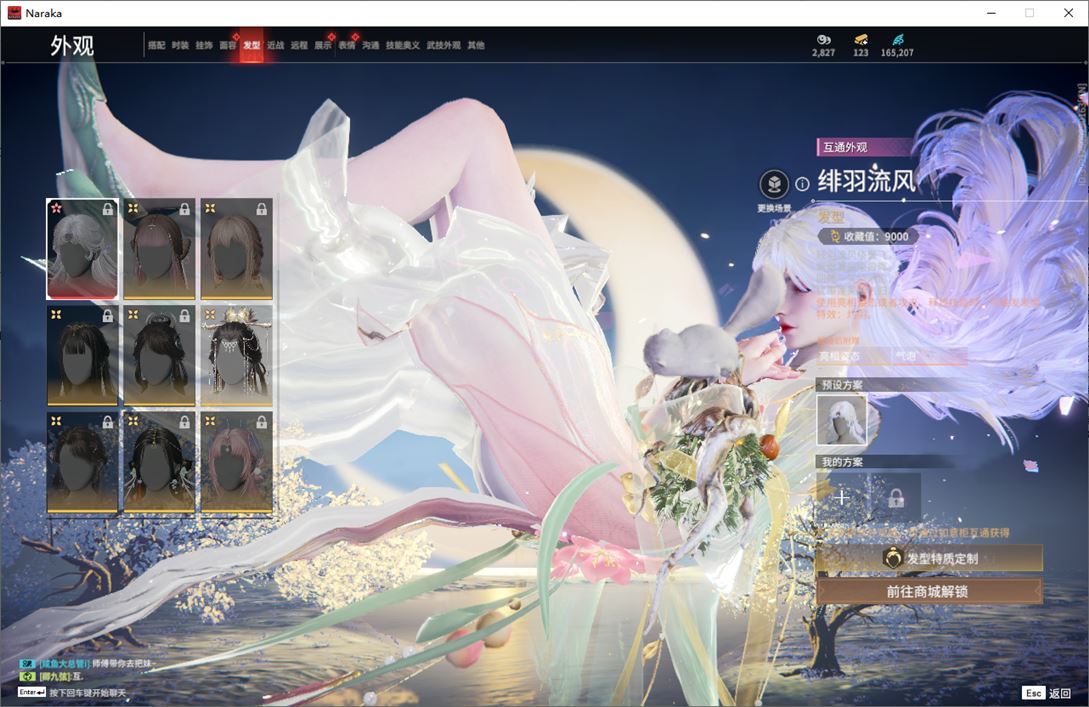Select the pink hairstyle
Image resolution: width=1089 pixels, height=707 pixels.
(236, 462)
